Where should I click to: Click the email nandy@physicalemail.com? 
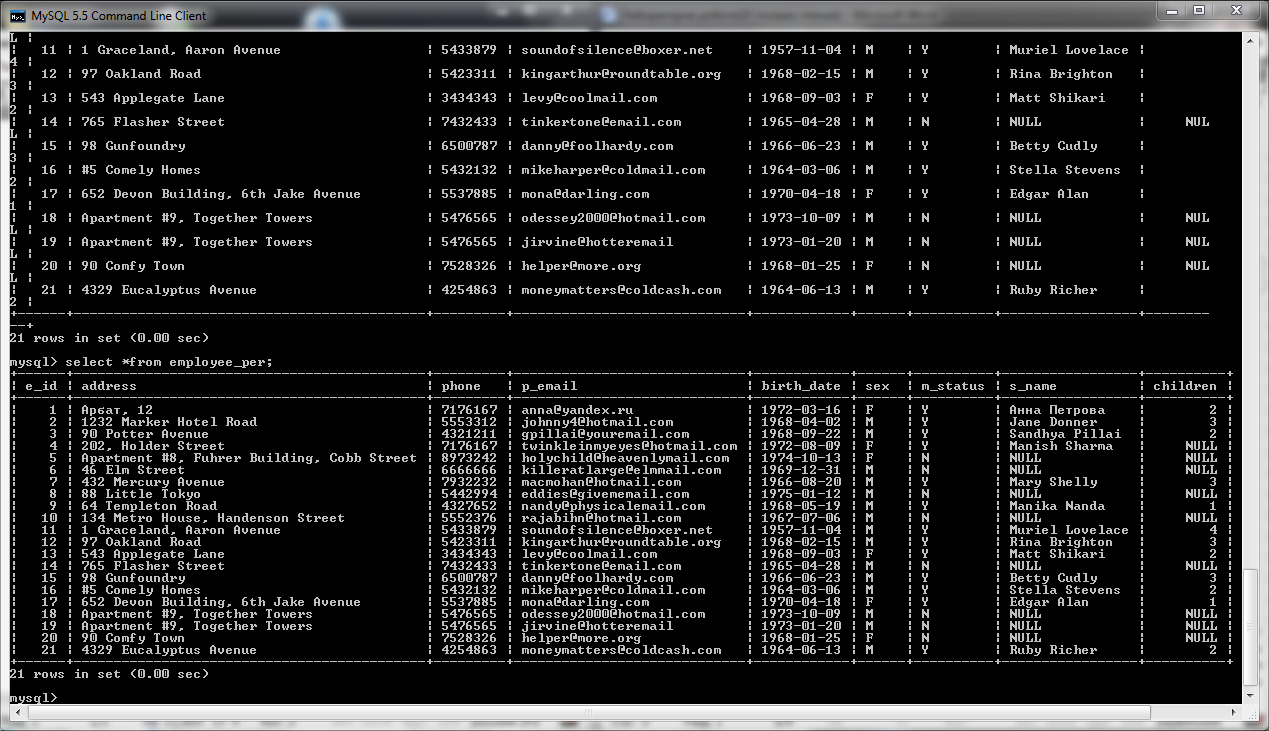pos(613,506)
